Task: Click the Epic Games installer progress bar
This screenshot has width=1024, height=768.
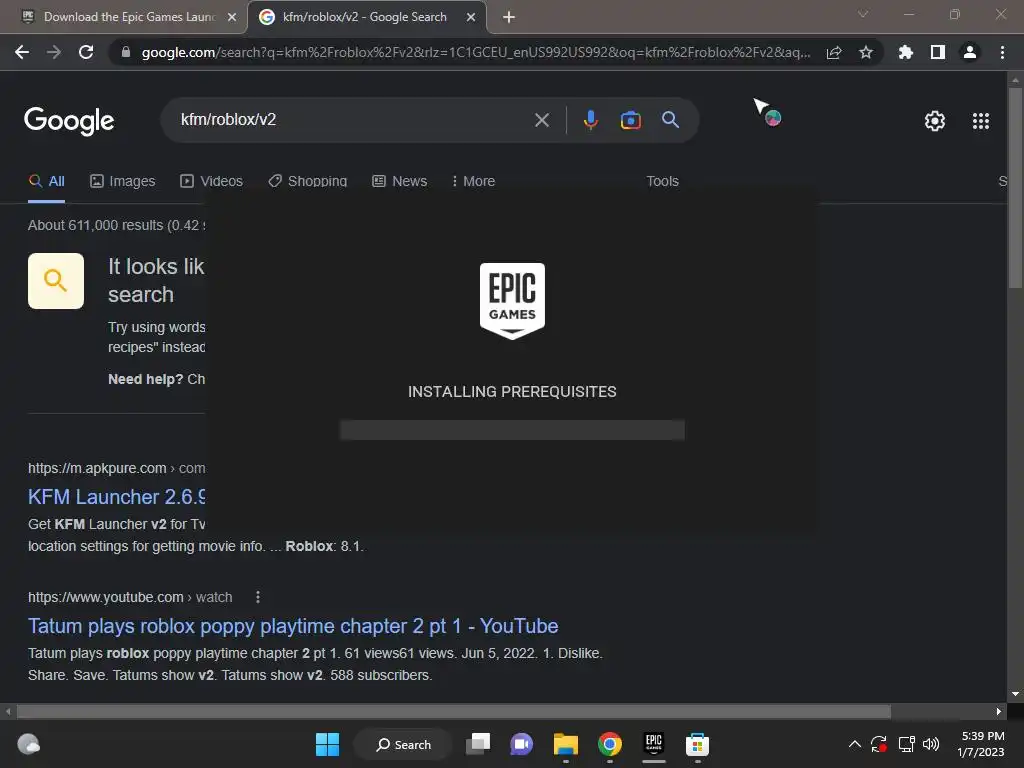Action: tap(512, 430)
